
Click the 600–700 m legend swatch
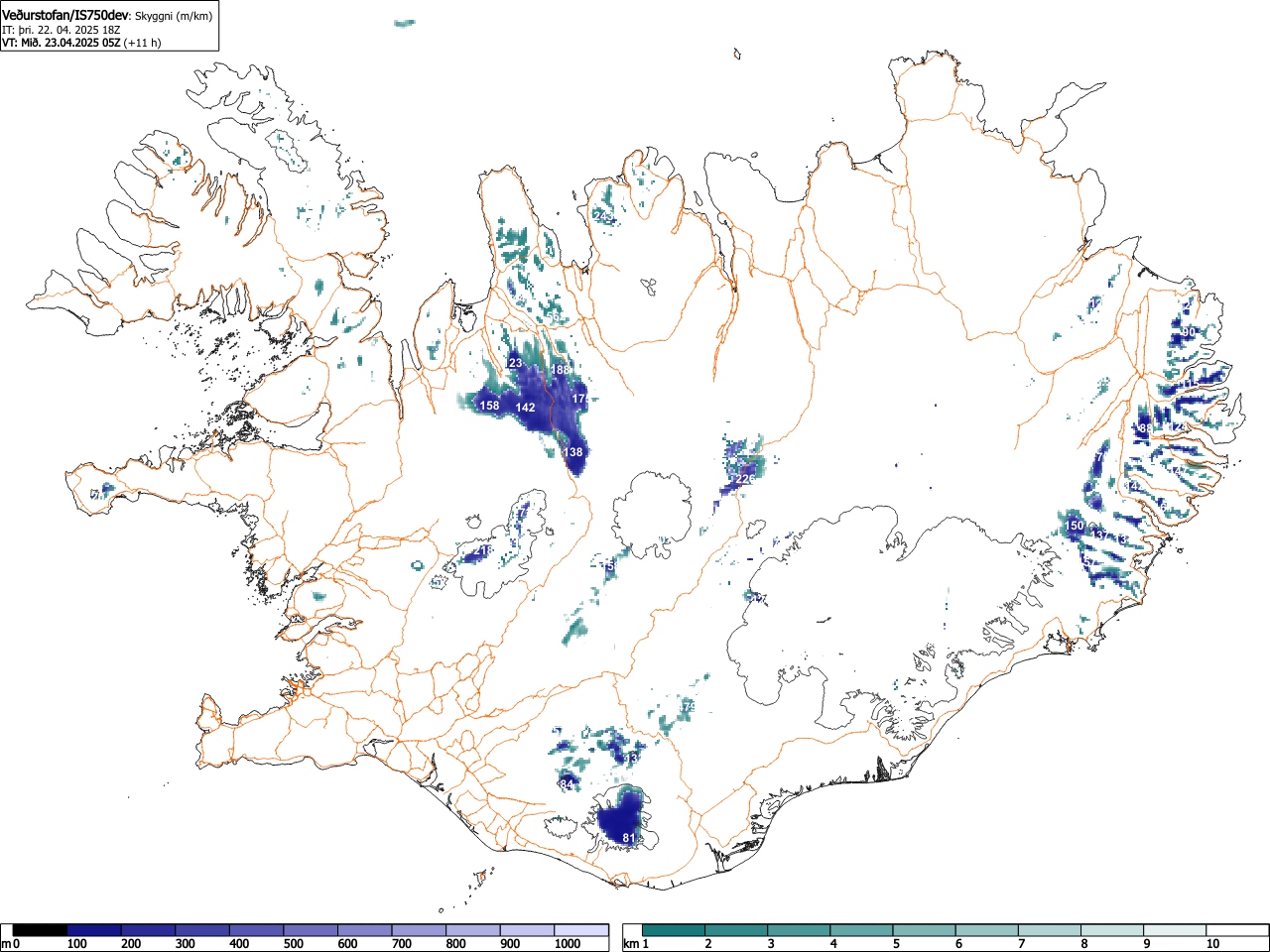365,930
